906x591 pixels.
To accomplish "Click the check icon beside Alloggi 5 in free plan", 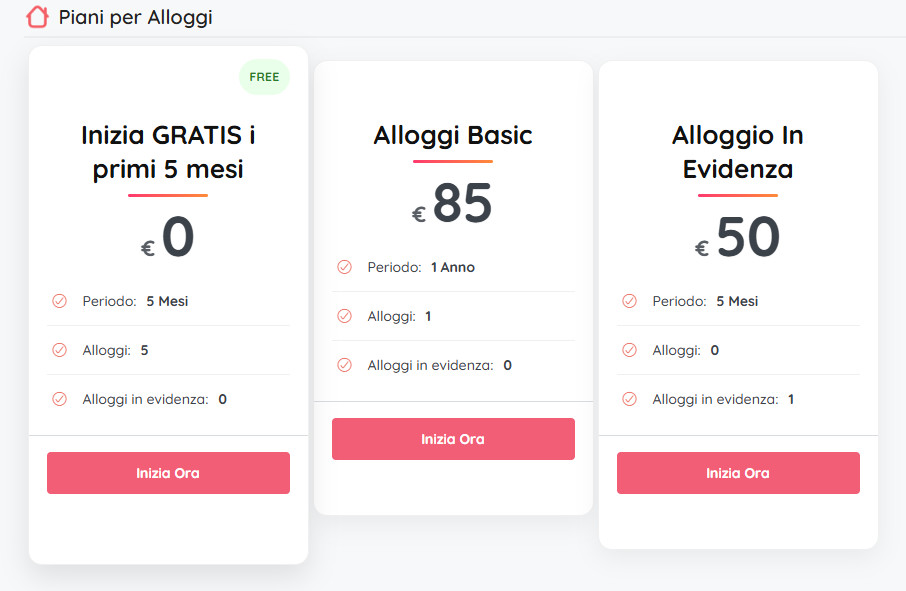I will point(59,350).
